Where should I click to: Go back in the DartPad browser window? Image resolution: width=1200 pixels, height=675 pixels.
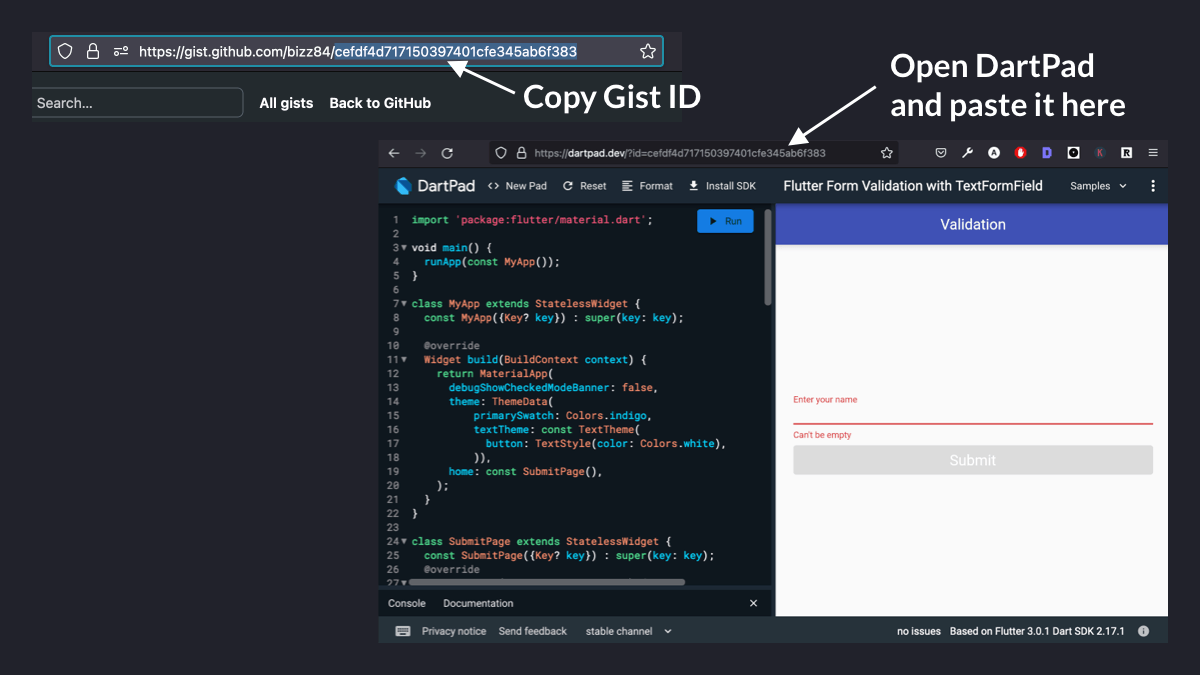click(394, 153)
